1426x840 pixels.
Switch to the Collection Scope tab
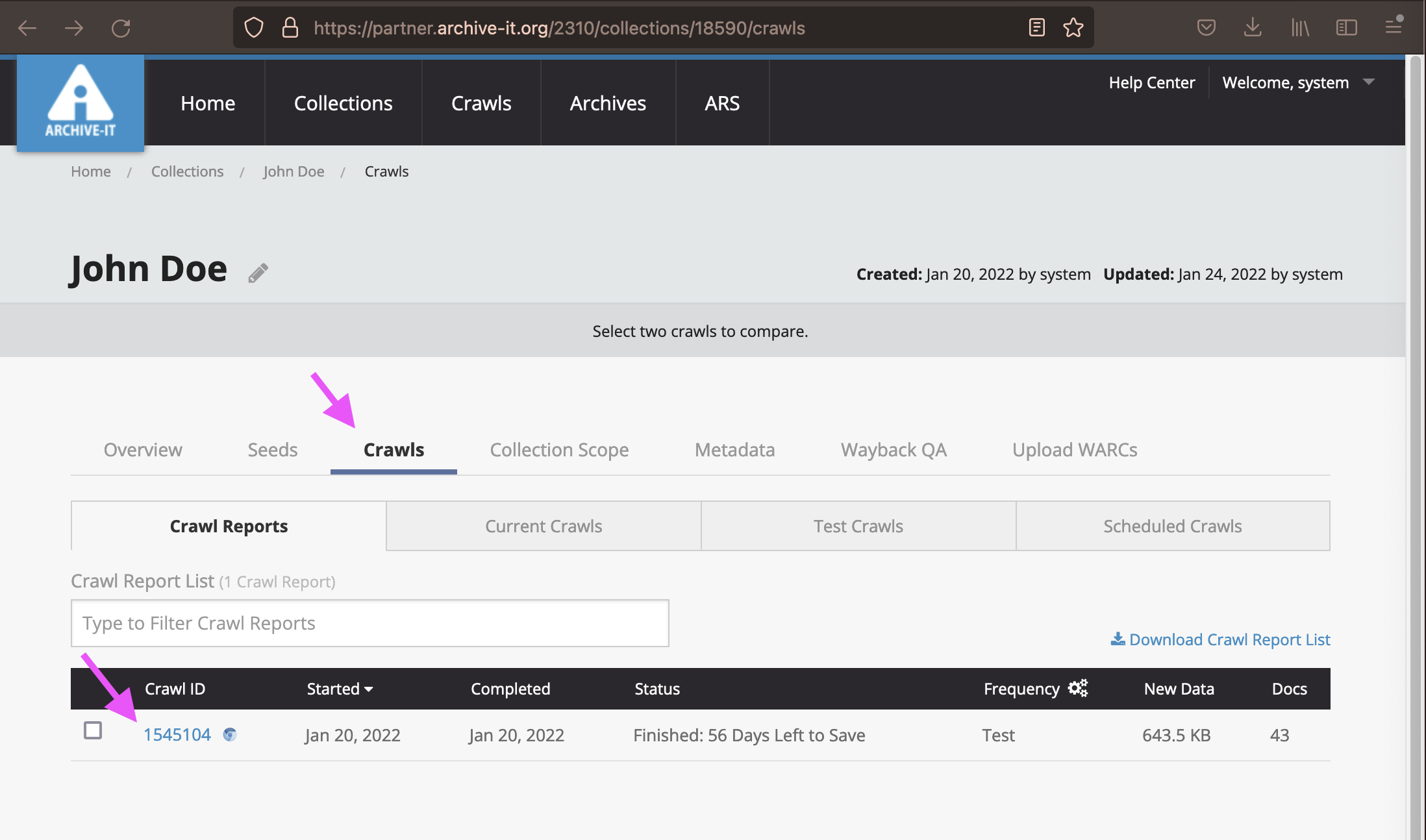[559, 450]
